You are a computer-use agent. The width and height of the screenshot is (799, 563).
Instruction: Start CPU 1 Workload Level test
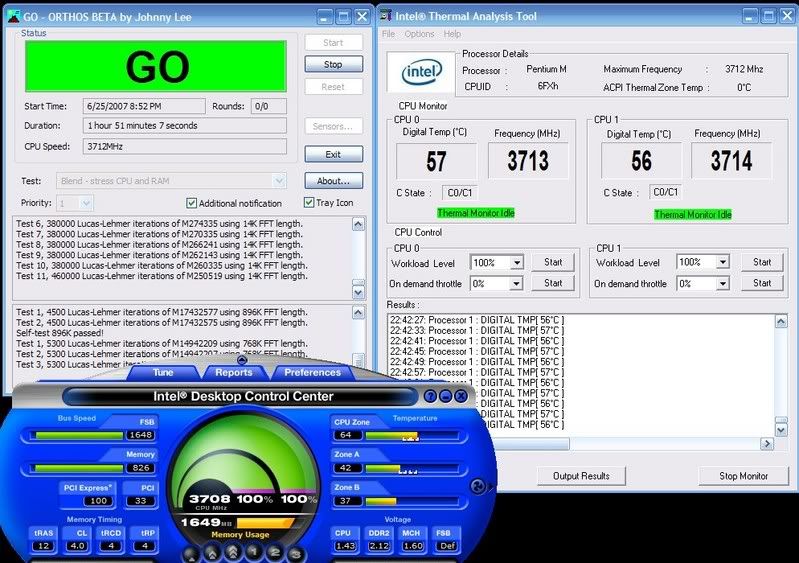coord(762,262)
